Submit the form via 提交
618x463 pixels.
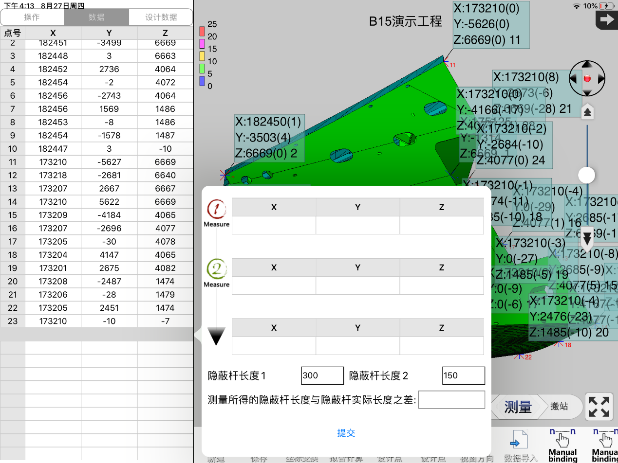tap(346, 433)
